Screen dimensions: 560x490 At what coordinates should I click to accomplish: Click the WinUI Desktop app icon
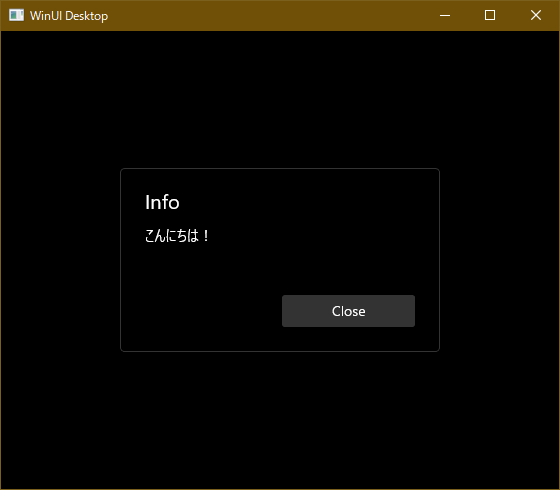(16, 15)
